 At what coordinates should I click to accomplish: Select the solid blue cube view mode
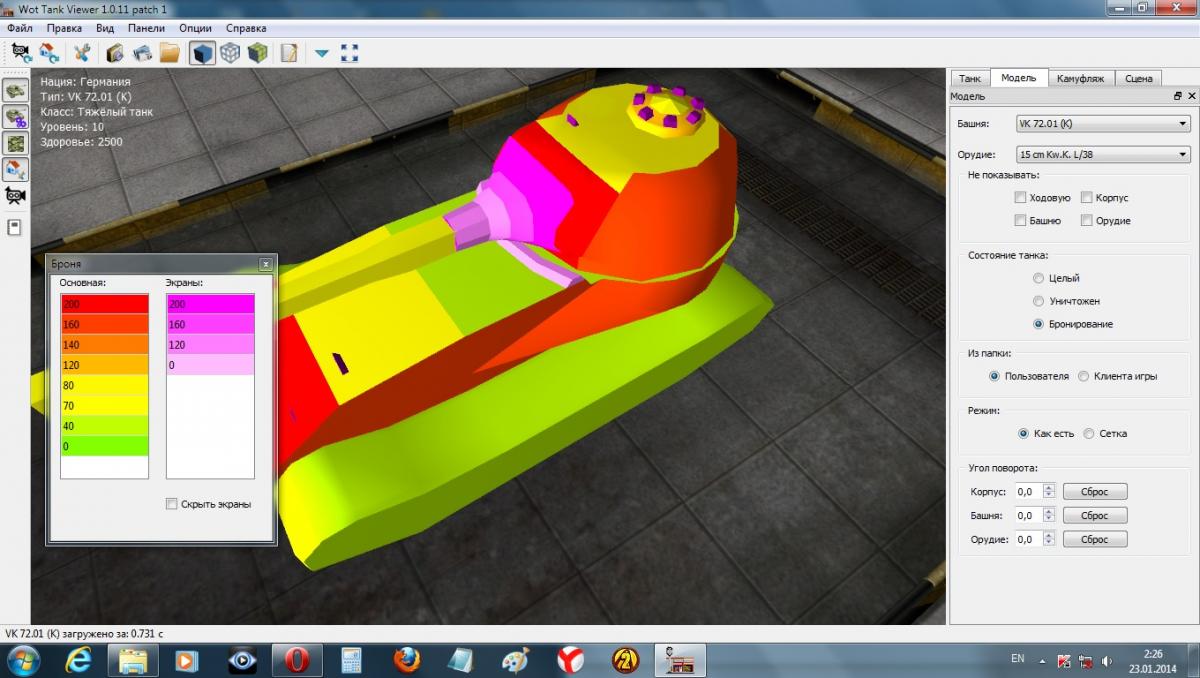point(202,52)
